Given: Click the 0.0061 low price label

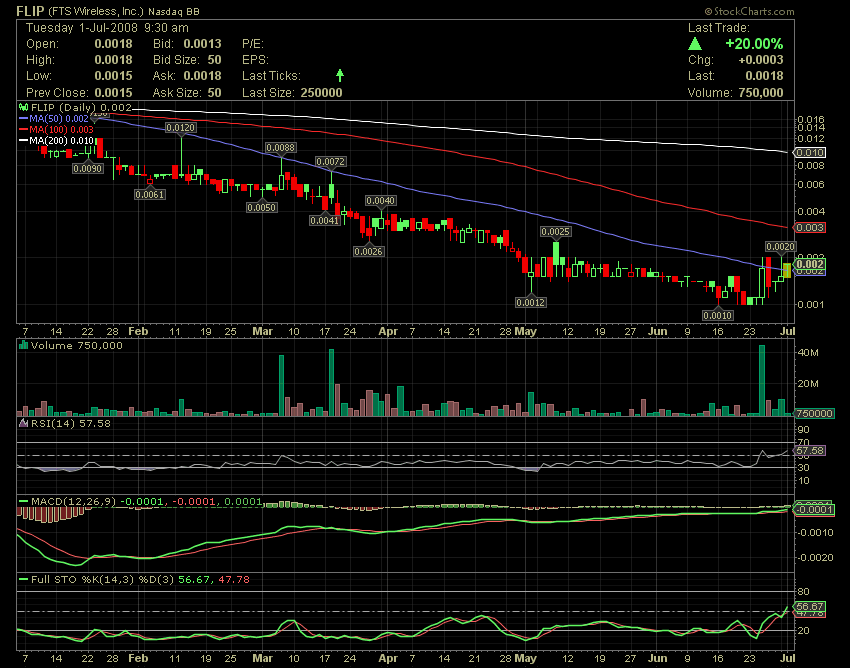Looking at the screenshot, I should (x=150, y=194).
